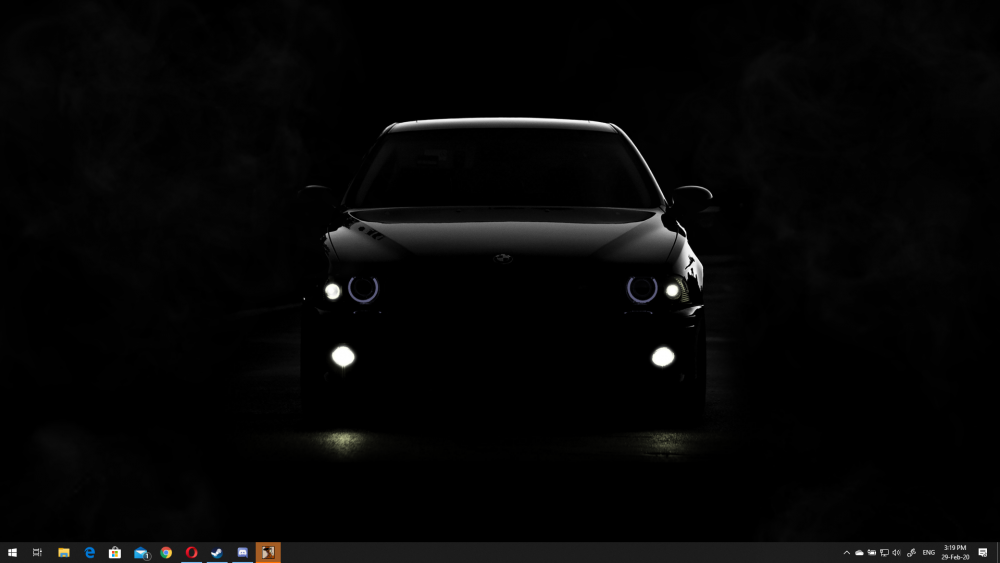Open the Windows Start menu
Viewport: 1000px width, 563px height.
[x=12, y=552]
